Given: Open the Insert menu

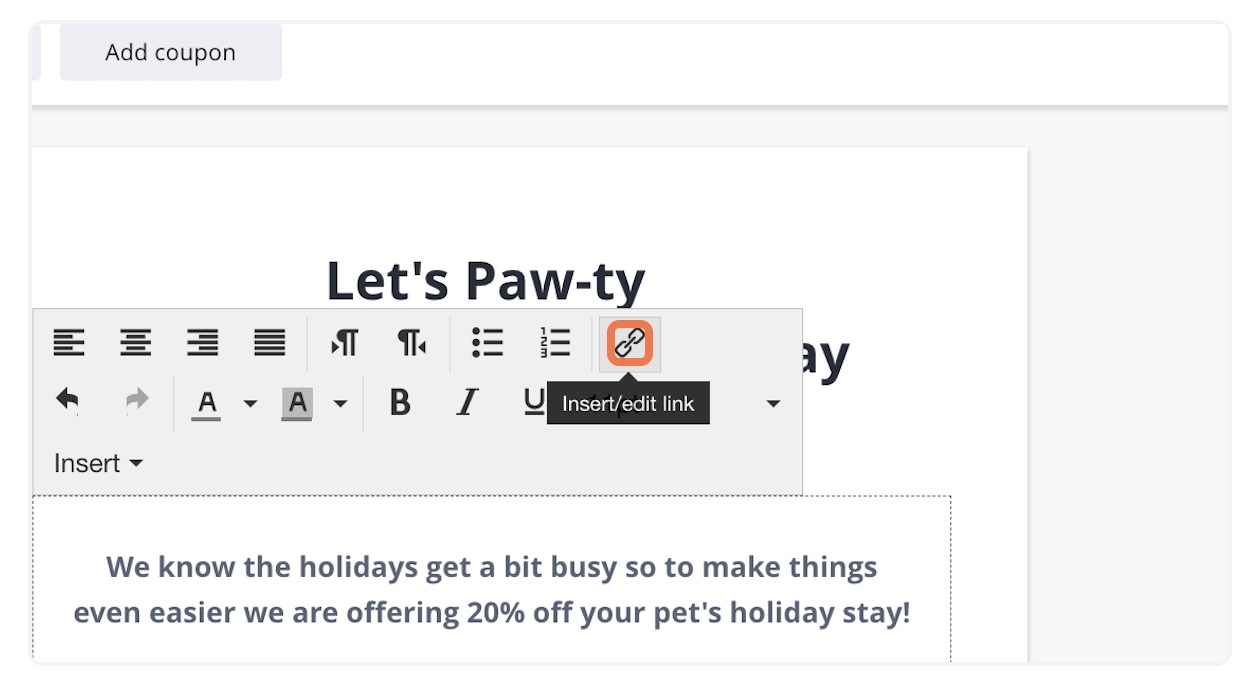Looking at the screenshot, I should point(98,464).
